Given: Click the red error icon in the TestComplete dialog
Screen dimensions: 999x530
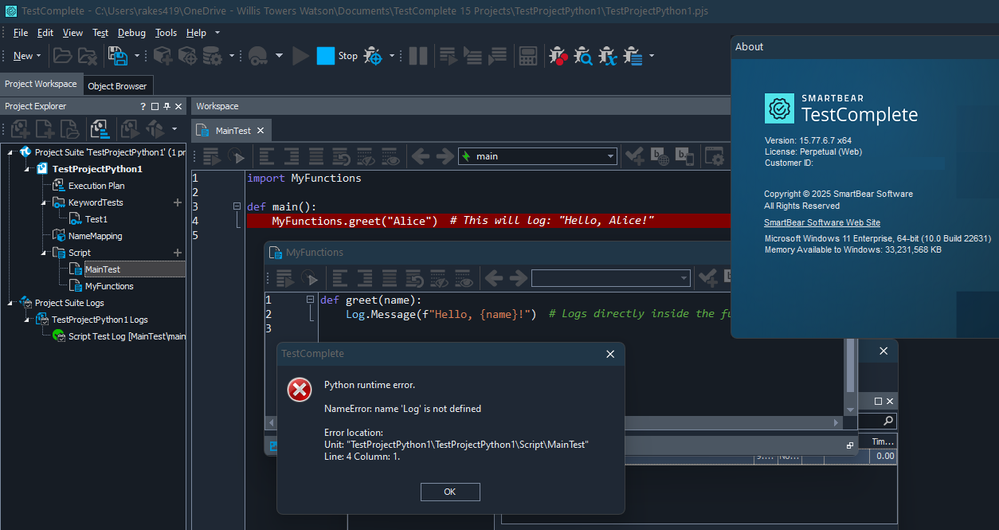Looking at the screenshot, I should 299,389.
